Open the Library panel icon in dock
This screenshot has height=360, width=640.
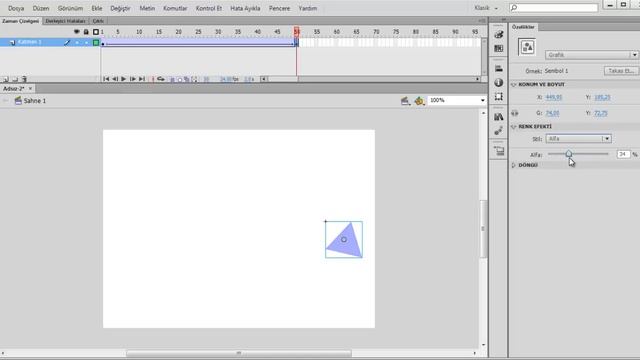tap(498, 117)
